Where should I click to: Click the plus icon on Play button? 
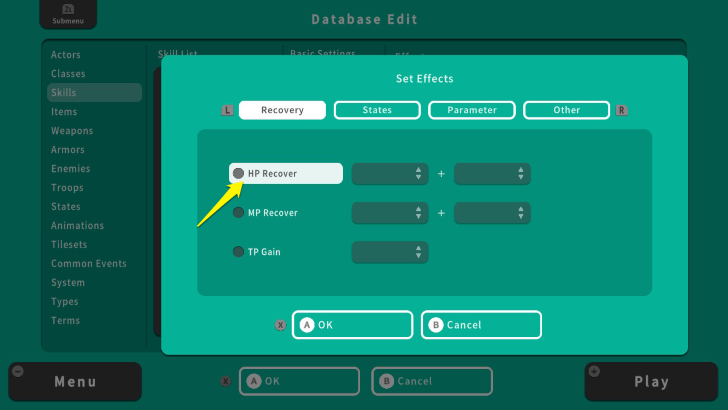pyautogui.click(x=594, y=371)
